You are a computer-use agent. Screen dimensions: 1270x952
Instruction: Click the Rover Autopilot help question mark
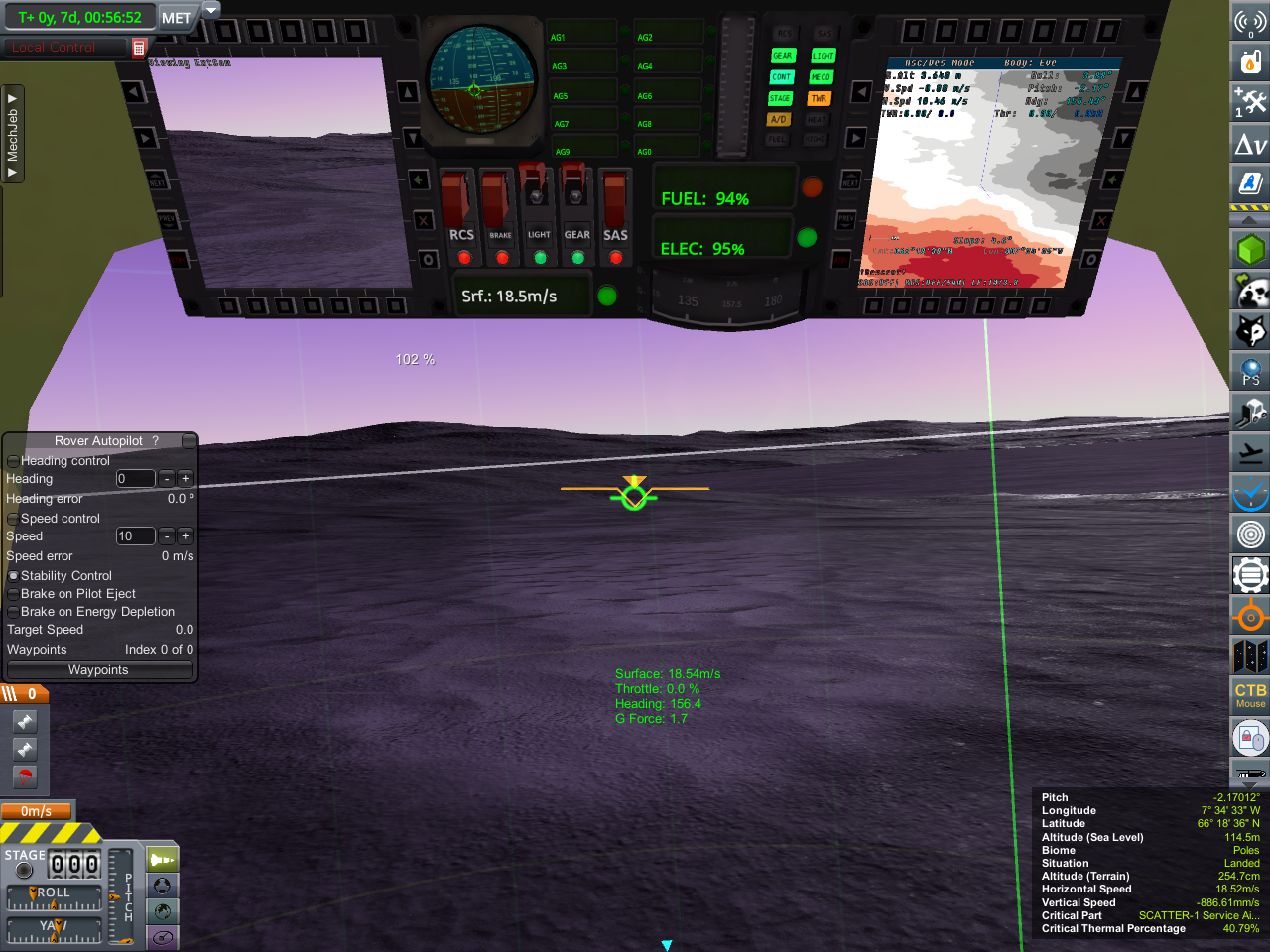point(155,441)
